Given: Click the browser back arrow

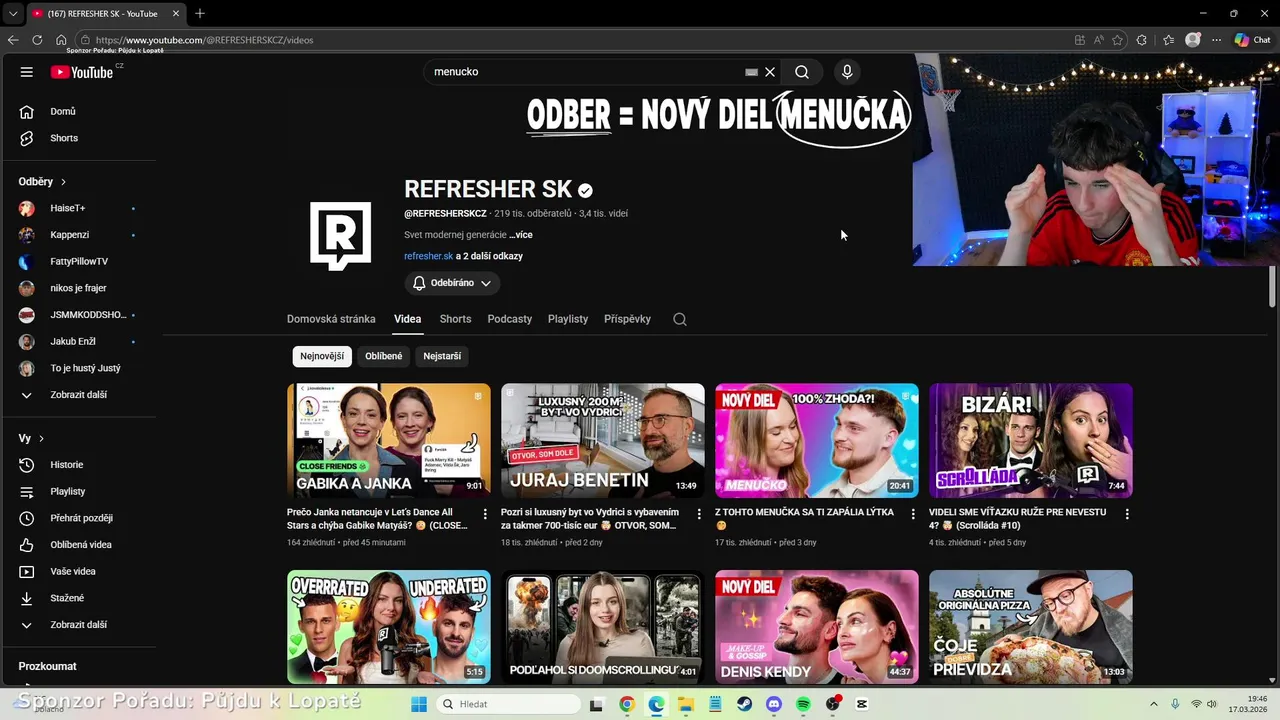Looking at the screenshot, I should 13,40.
